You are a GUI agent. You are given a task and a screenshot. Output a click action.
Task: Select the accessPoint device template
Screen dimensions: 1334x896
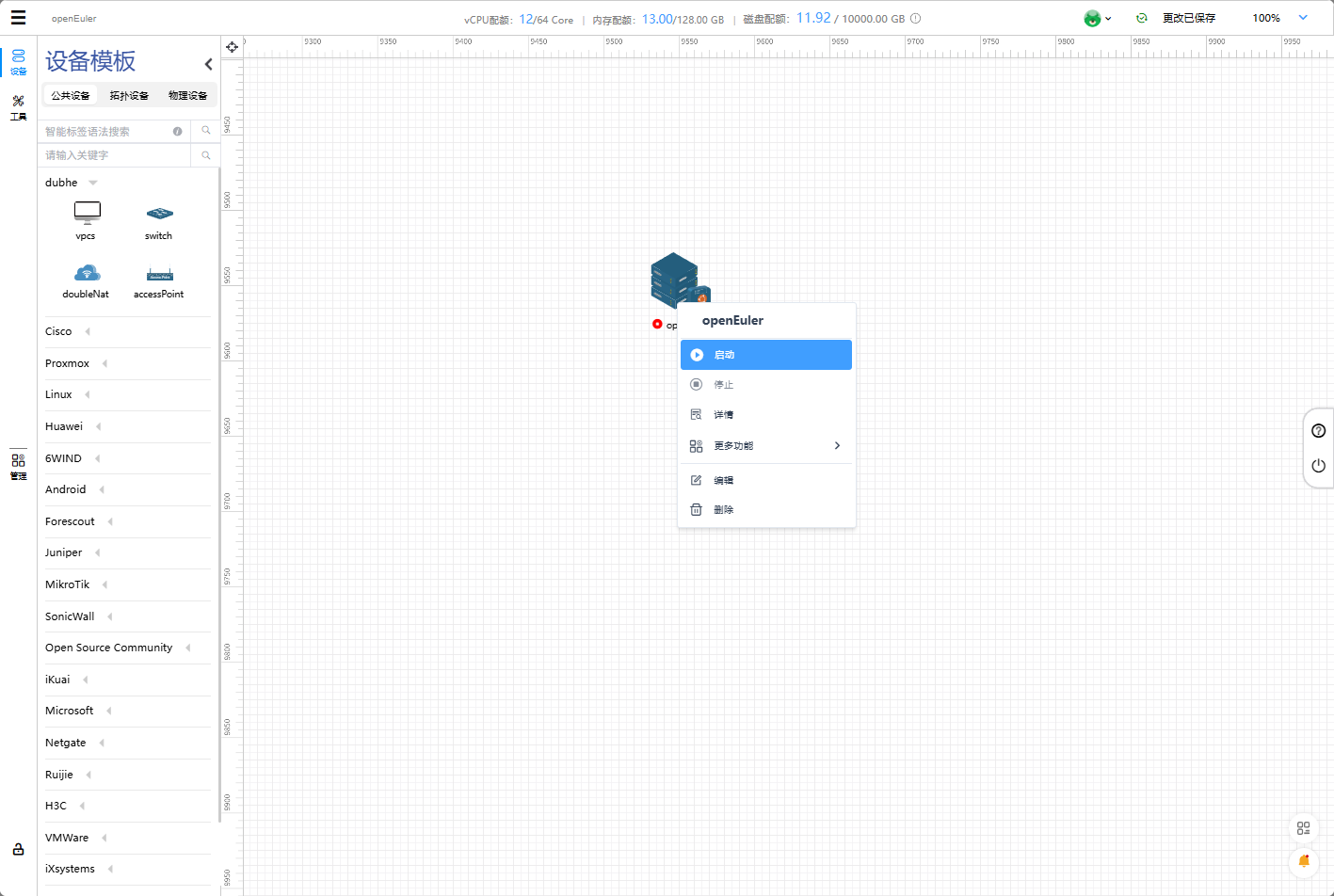(159, 281)
